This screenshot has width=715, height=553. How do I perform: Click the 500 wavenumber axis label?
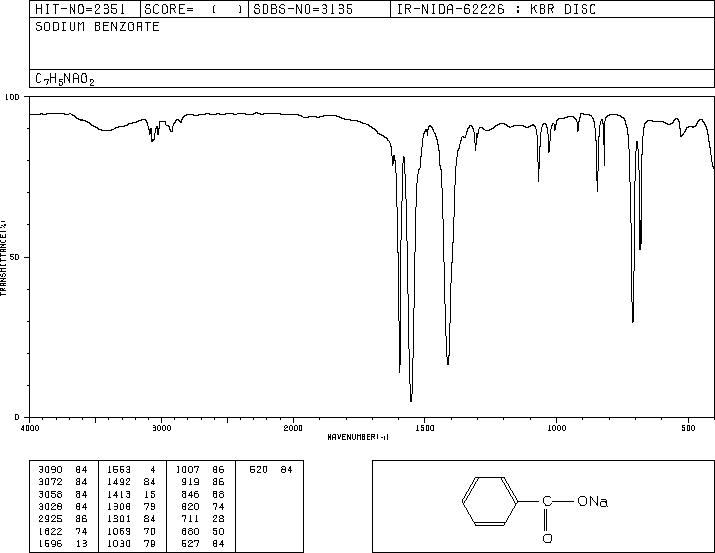click(688, 428)
